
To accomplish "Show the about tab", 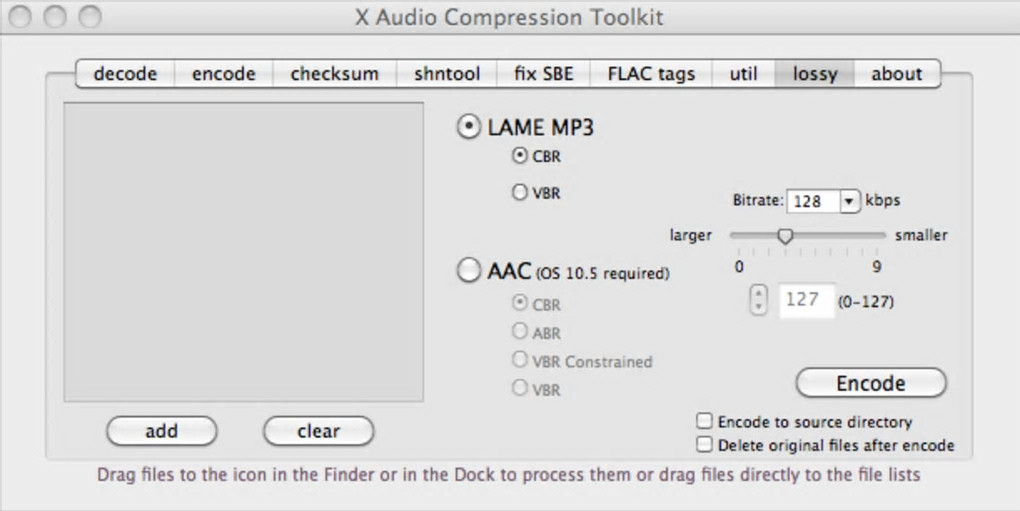I will [896, 74].
